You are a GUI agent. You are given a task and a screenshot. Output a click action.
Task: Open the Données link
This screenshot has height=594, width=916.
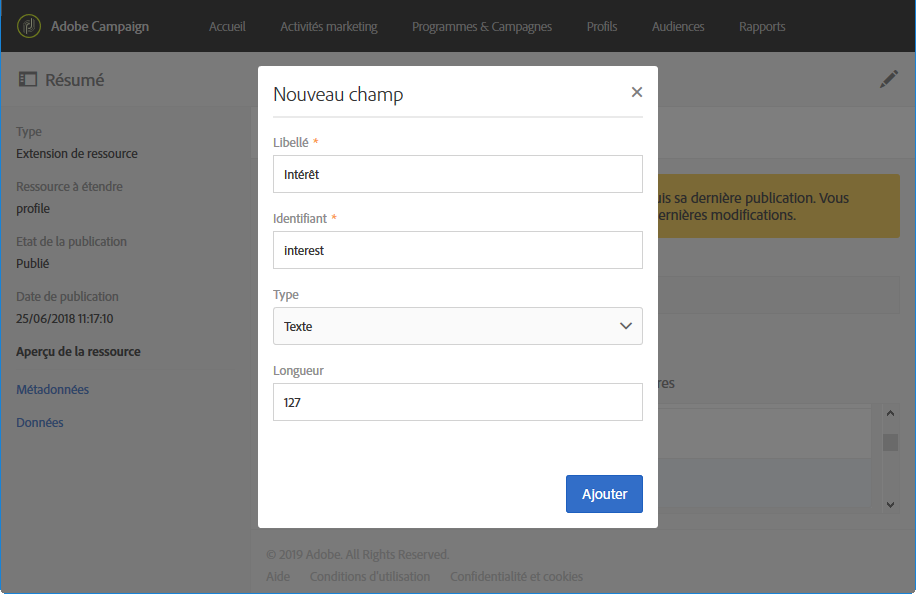click(x=40, y=422)
